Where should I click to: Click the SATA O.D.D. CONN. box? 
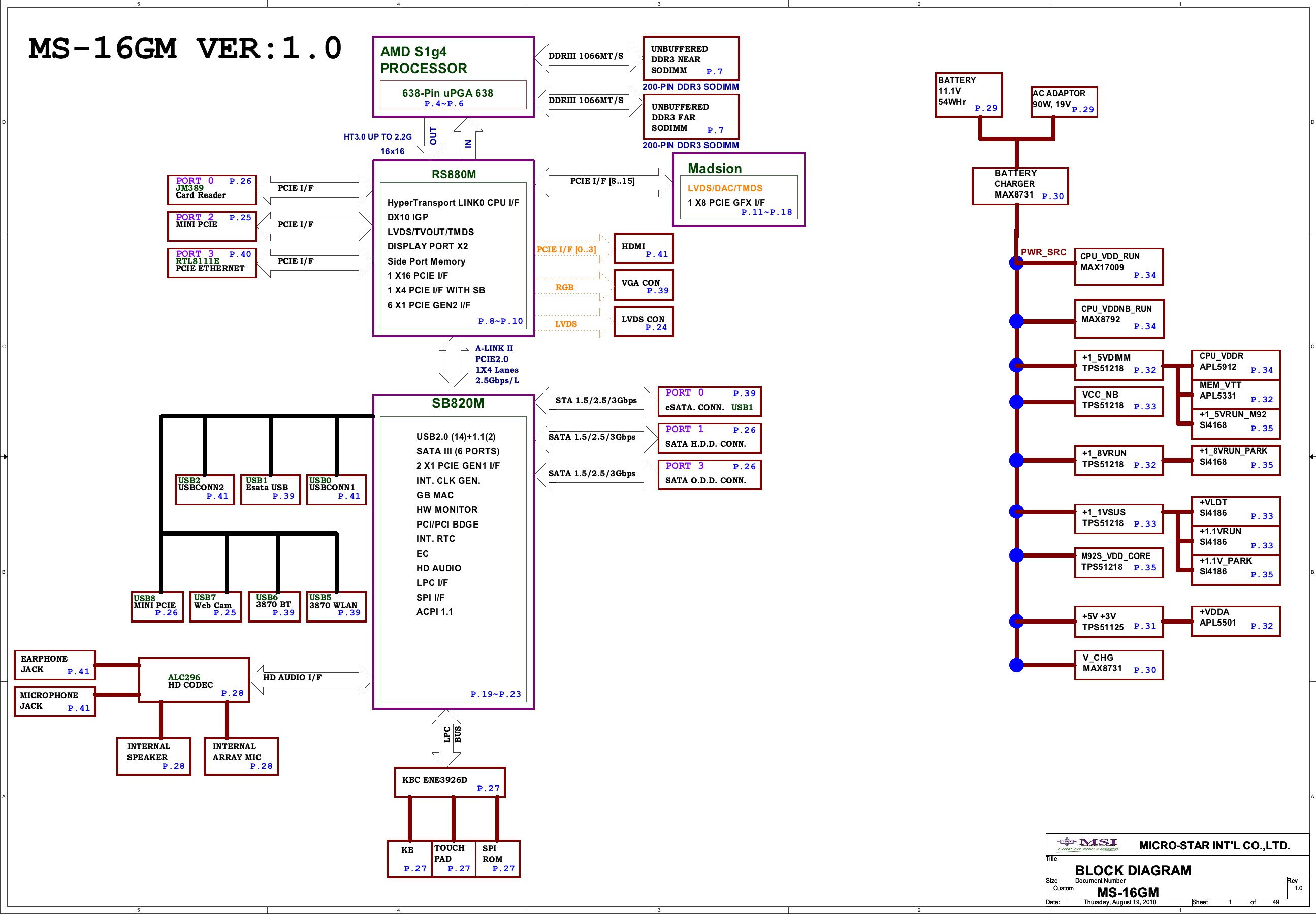710,475
